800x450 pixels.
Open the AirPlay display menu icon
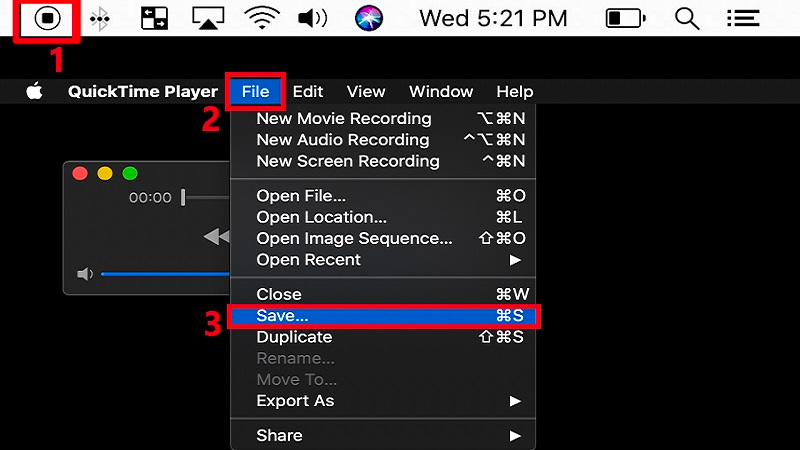click(x=208, y=18)
